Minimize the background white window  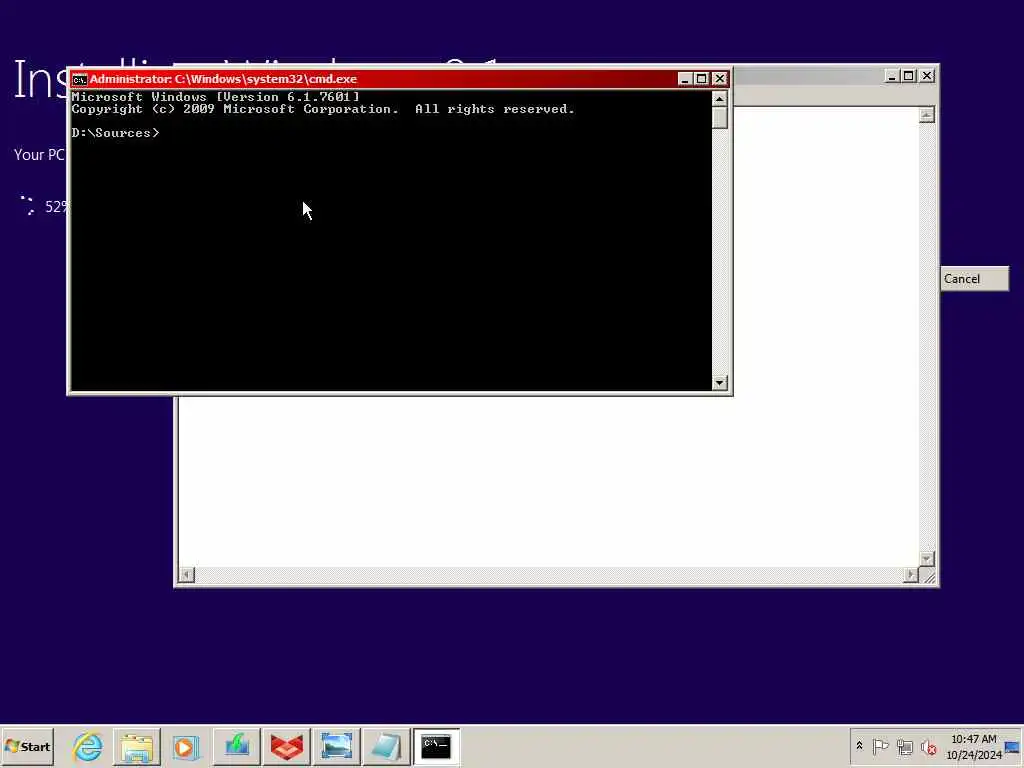tap(891, 76)
